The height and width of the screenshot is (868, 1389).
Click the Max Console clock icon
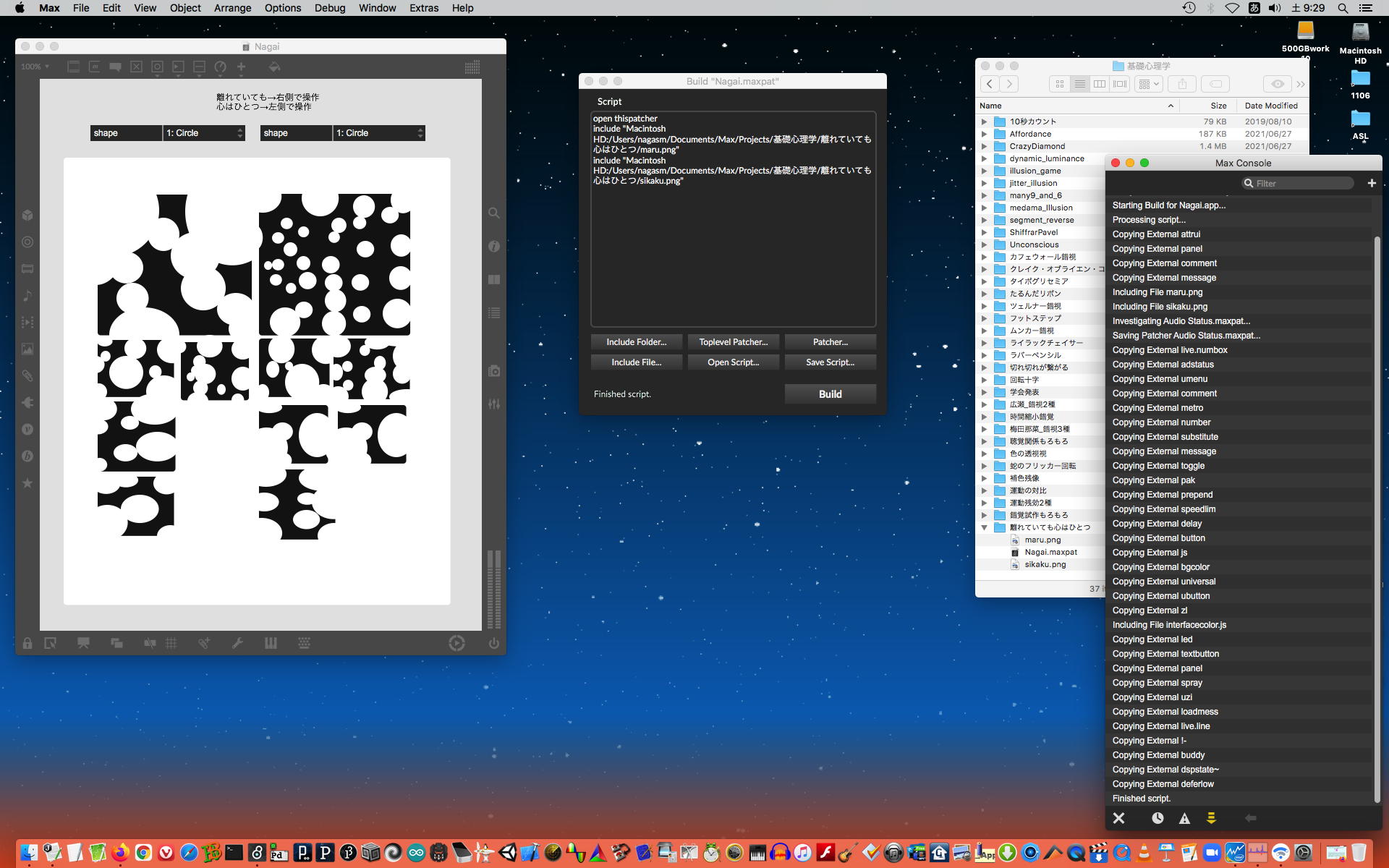(1157, 818)
